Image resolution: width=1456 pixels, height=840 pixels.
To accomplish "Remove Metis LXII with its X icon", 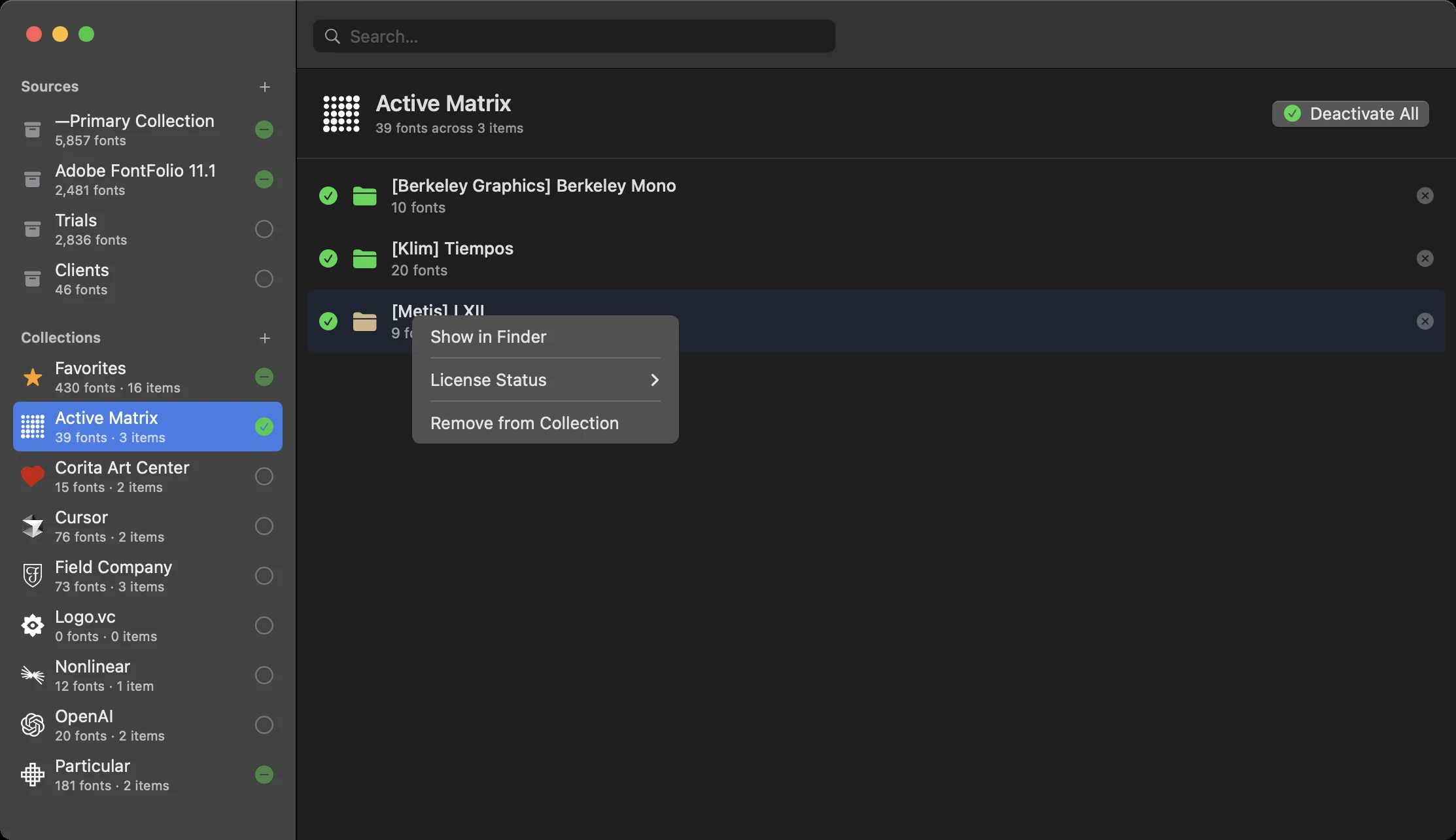I will click(x=1425, y=321).
